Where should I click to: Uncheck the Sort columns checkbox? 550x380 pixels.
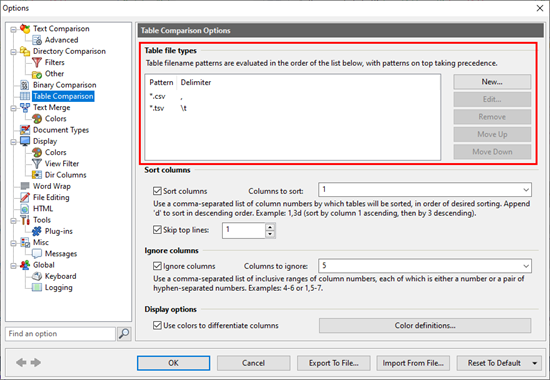[157, 191]
